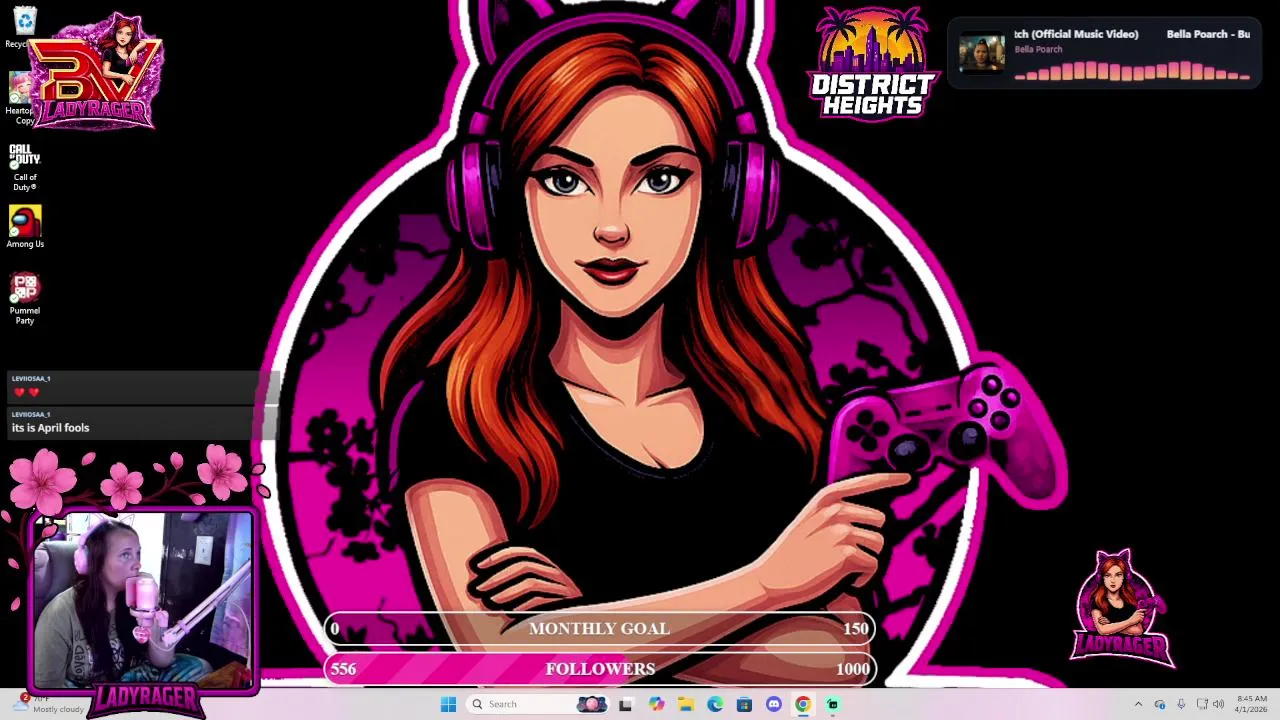Open the volume speaker tray icon

pos(1219,704)
